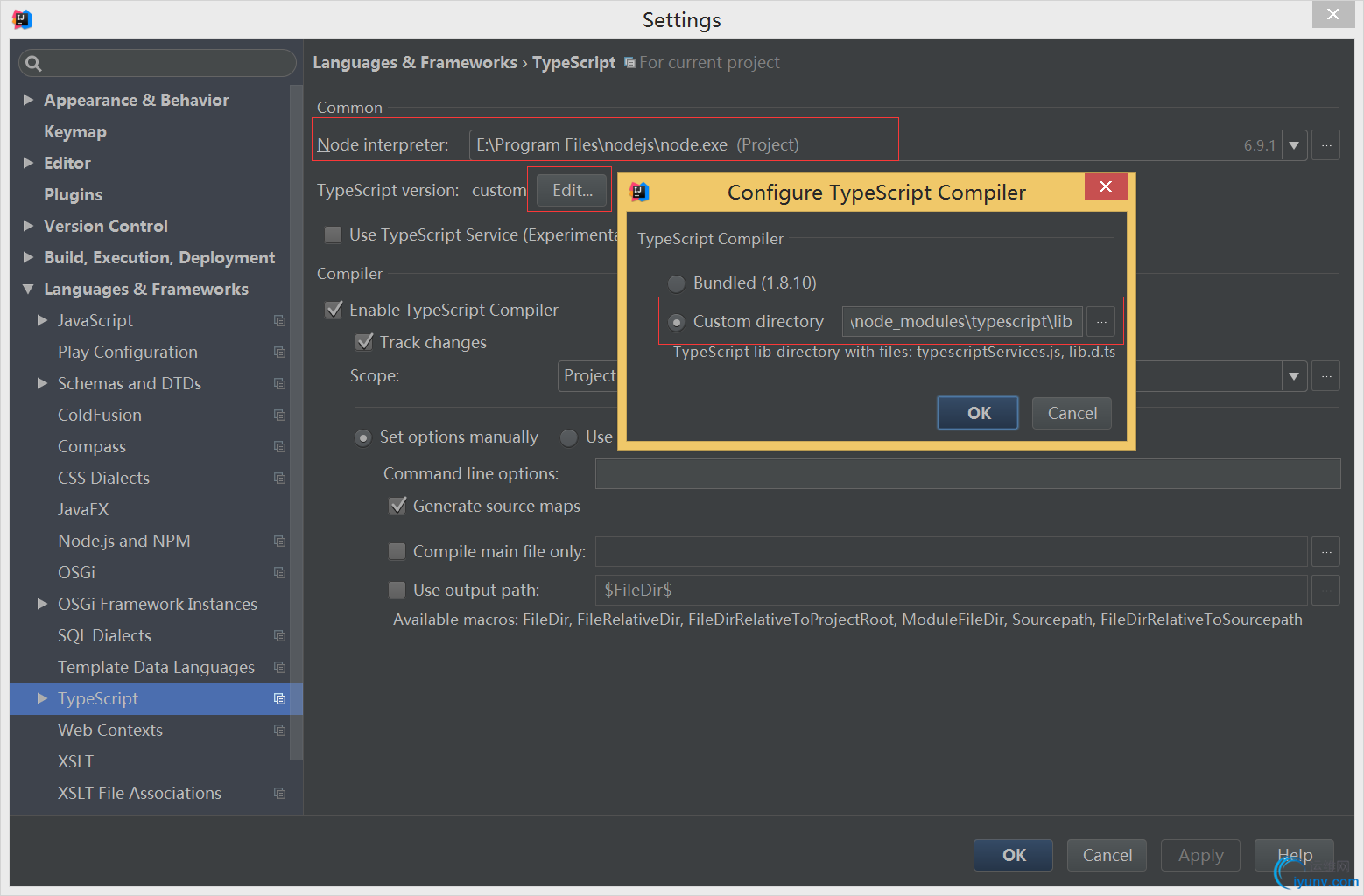Screen dimensions: 1364x896
Task: Click Apply button of Settings window
Action: coord(1200,855)
